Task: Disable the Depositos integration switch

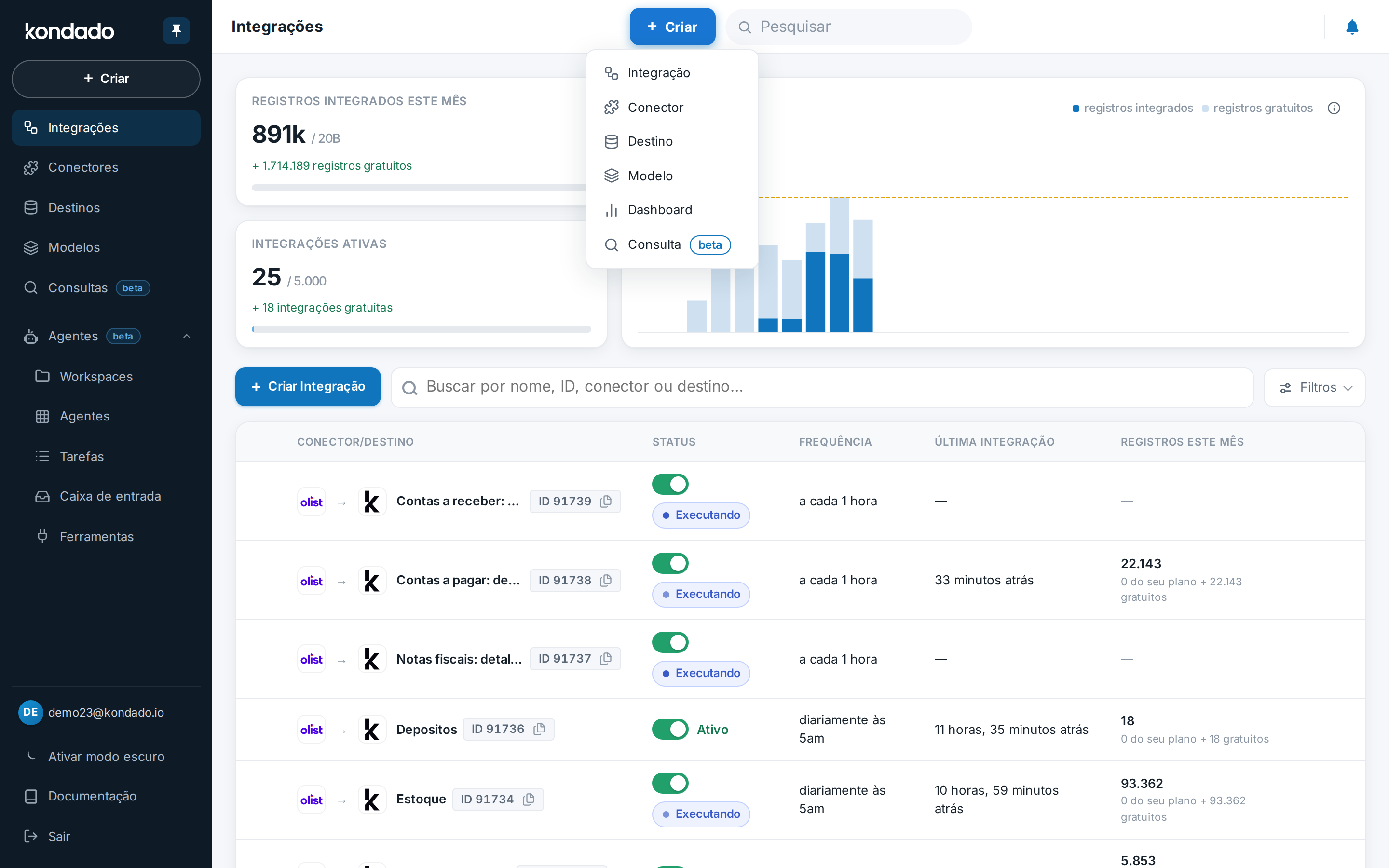Action: tap(670, 729)
